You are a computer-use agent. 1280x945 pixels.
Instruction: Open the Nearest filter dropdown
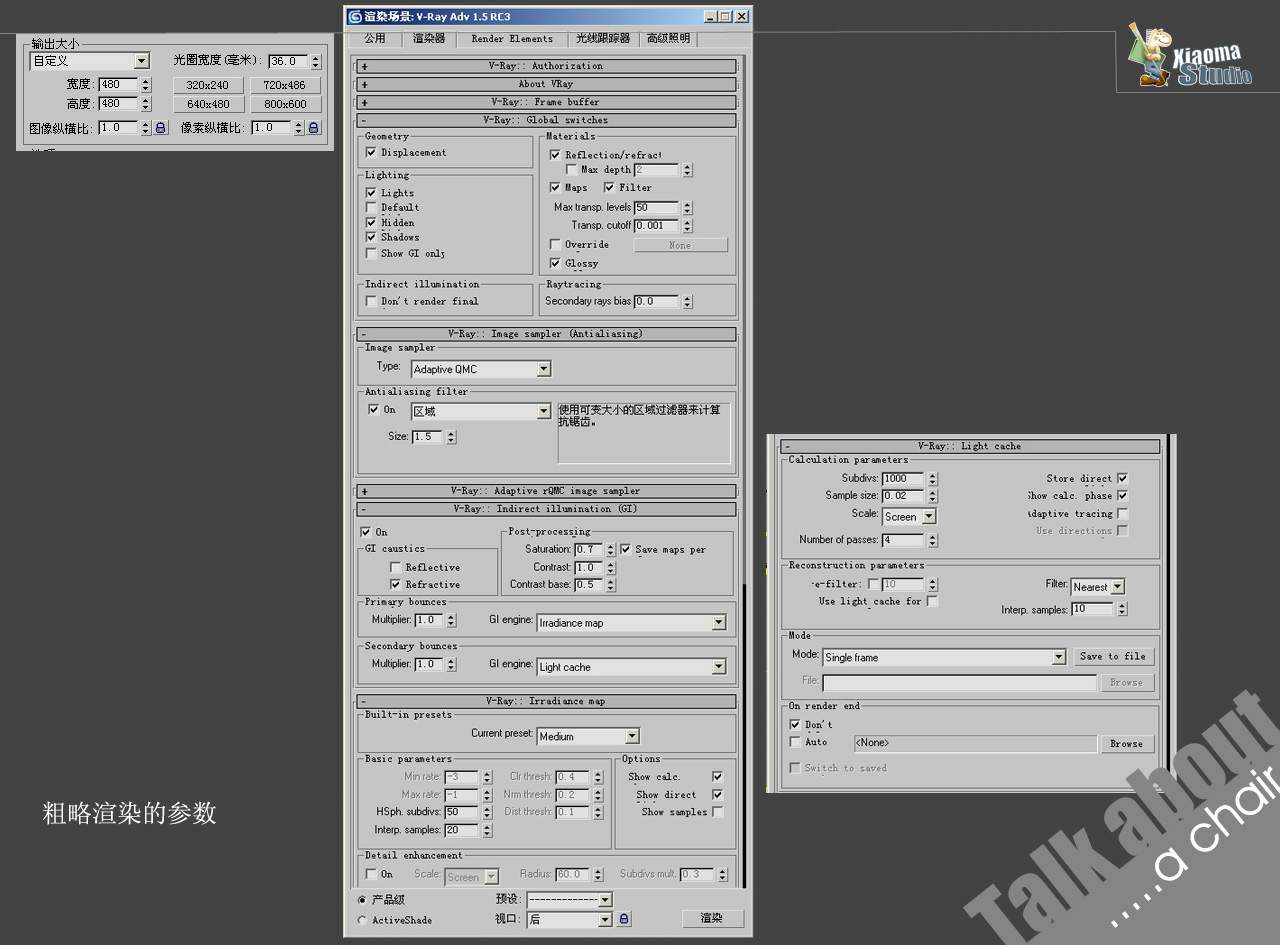1098,587
